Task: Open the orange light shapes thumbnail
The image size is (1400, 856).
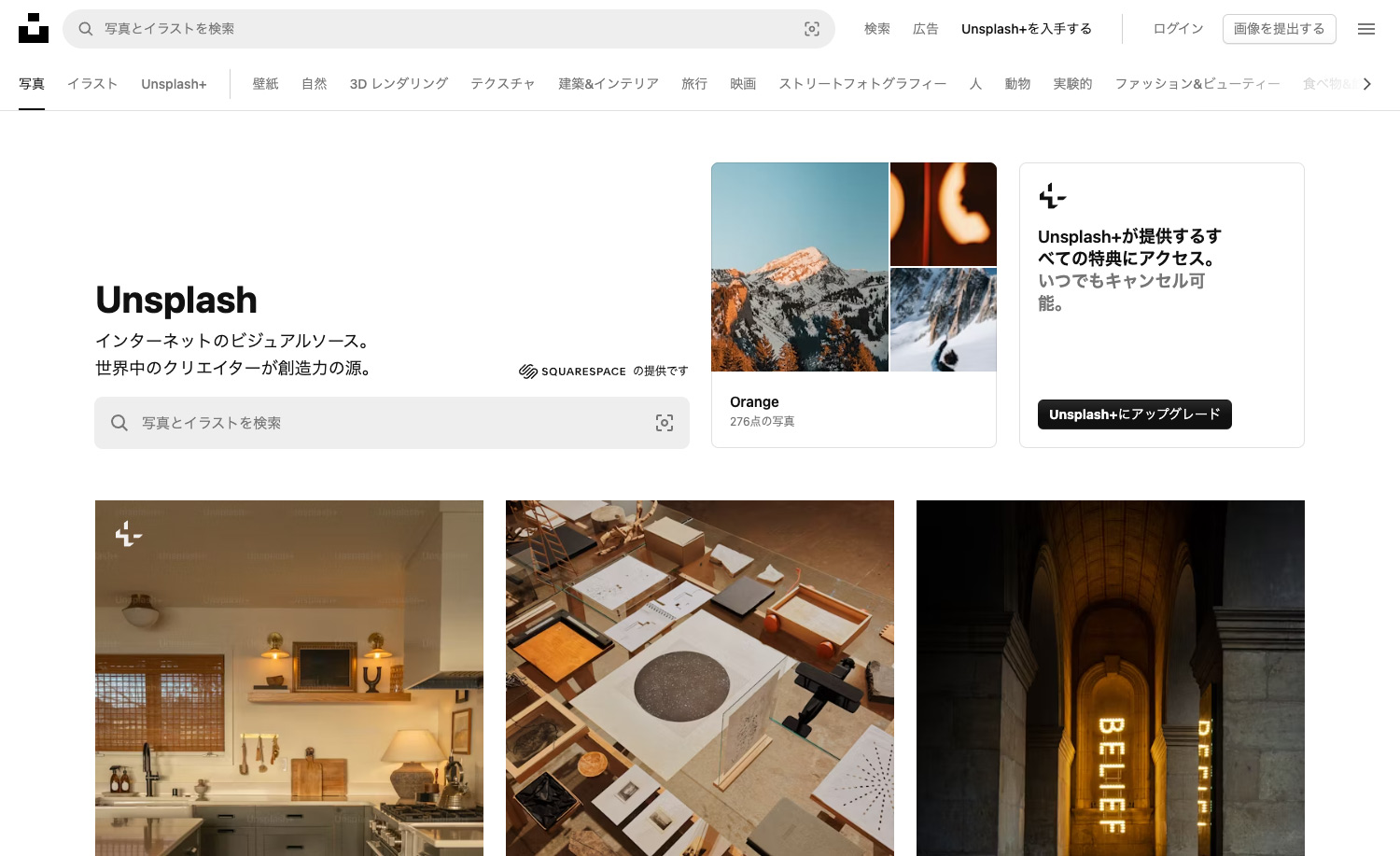Action: coord(944,215)
